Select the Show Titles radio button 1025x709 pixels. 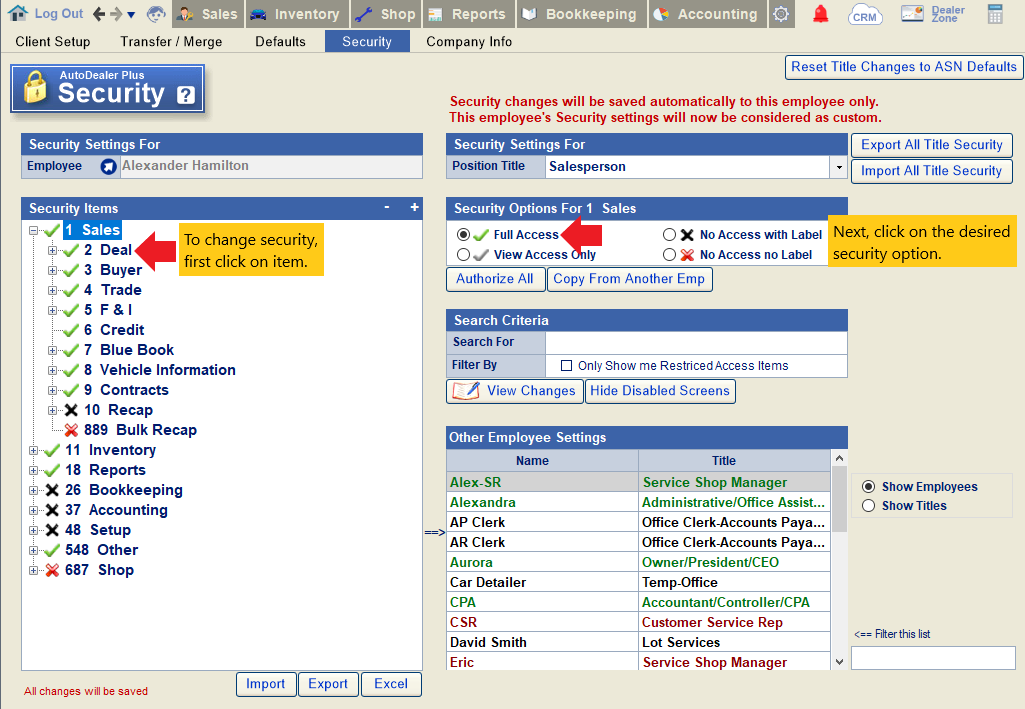(x=868, y=505)
